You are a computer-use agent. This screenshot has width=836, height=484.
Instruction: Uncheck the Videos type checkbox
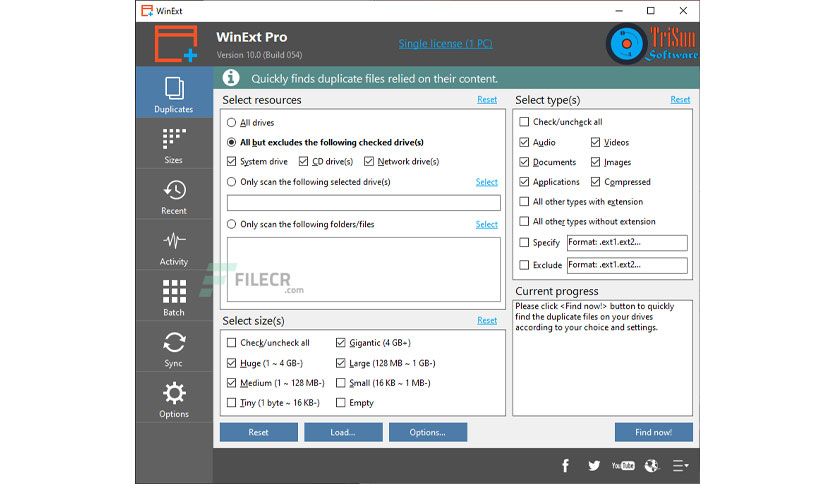(x=596, y=142)
